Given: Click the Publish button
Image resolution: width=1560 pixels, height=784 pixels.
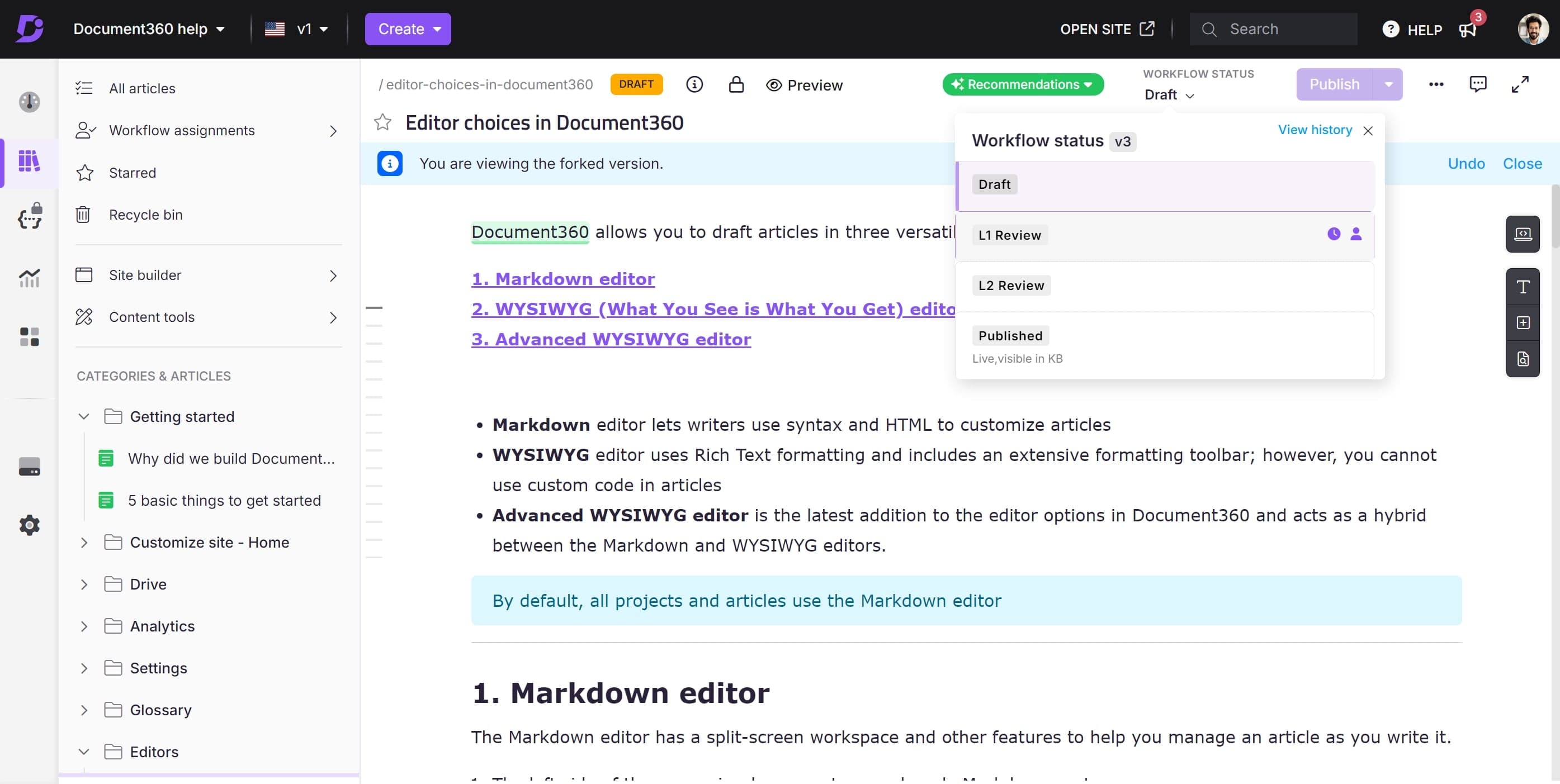Looking at the screenshot, I should coord(1335,85).
